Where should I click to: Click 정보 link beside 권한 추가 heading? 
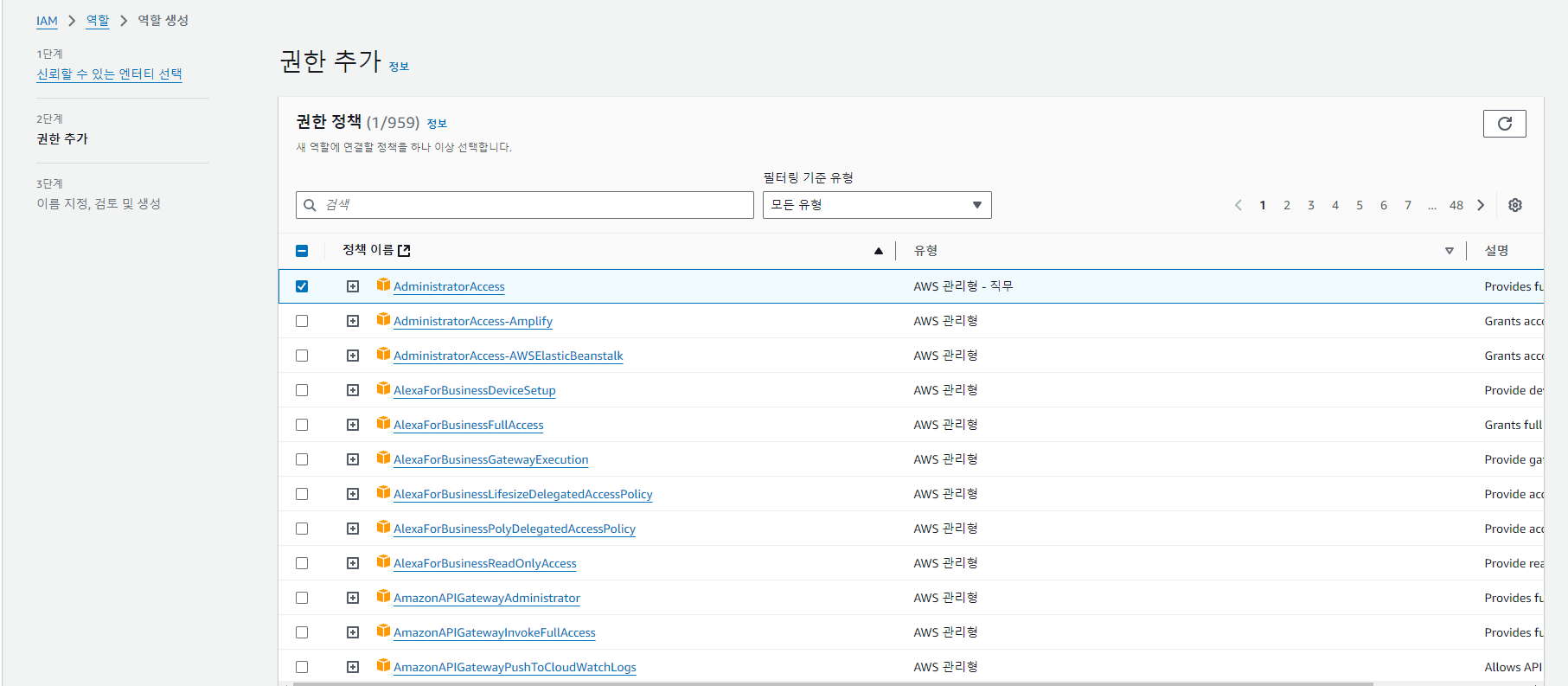pyautogui.click(x=399, y=67)
